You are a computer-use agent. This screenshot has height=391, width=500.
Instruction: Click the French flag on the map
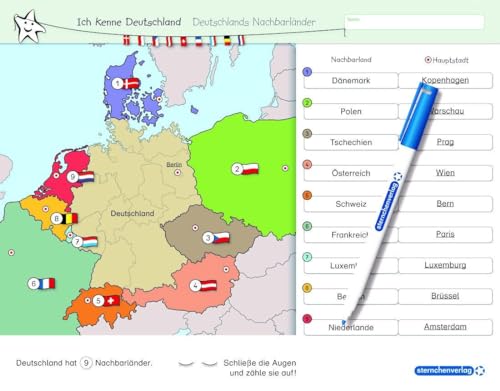(x=47, y=284)
